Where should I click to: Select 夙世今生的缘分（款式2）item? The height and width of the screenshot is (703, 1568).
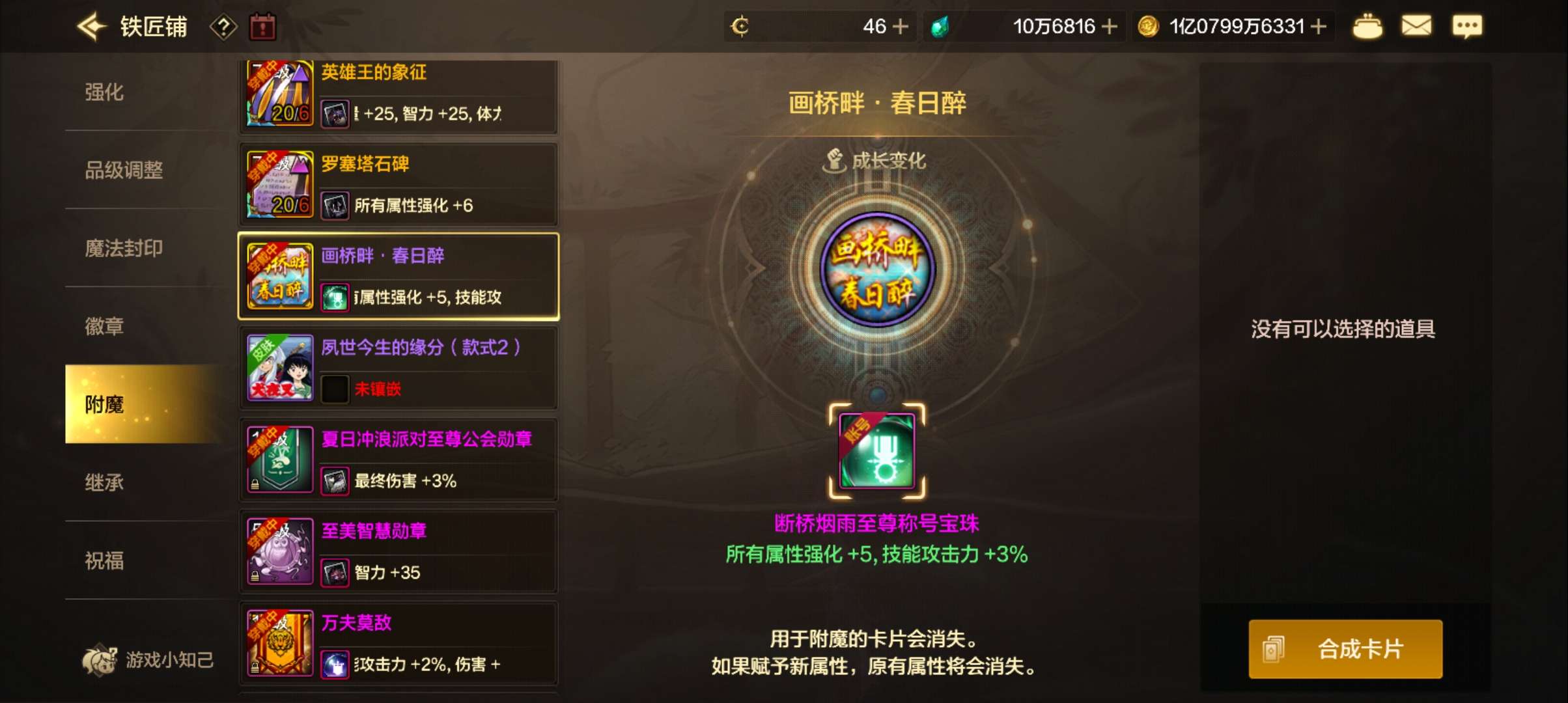[399, 368]
